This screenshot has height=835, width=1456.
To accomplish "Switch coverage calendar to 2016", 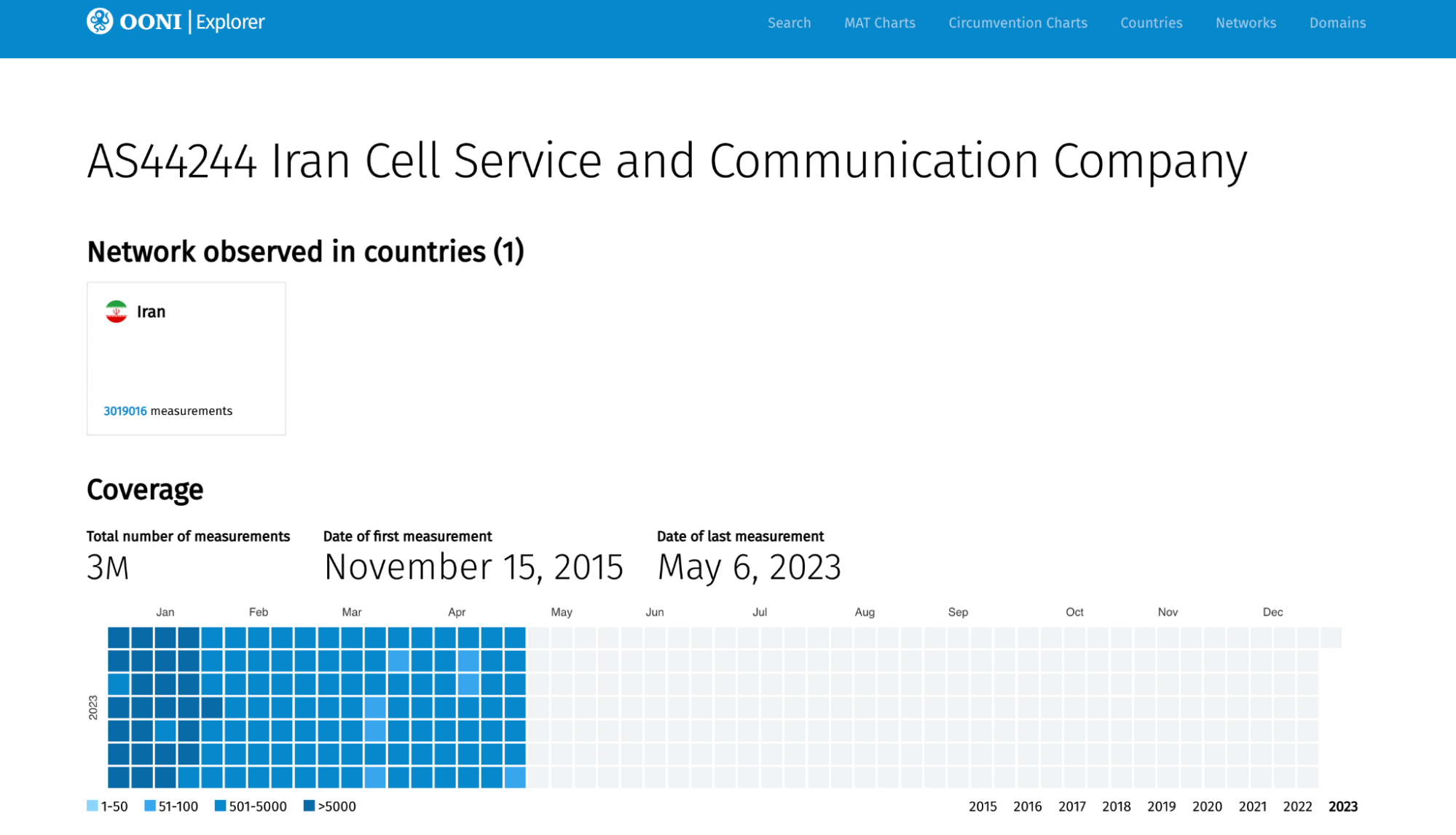I will pos(1027,807).
